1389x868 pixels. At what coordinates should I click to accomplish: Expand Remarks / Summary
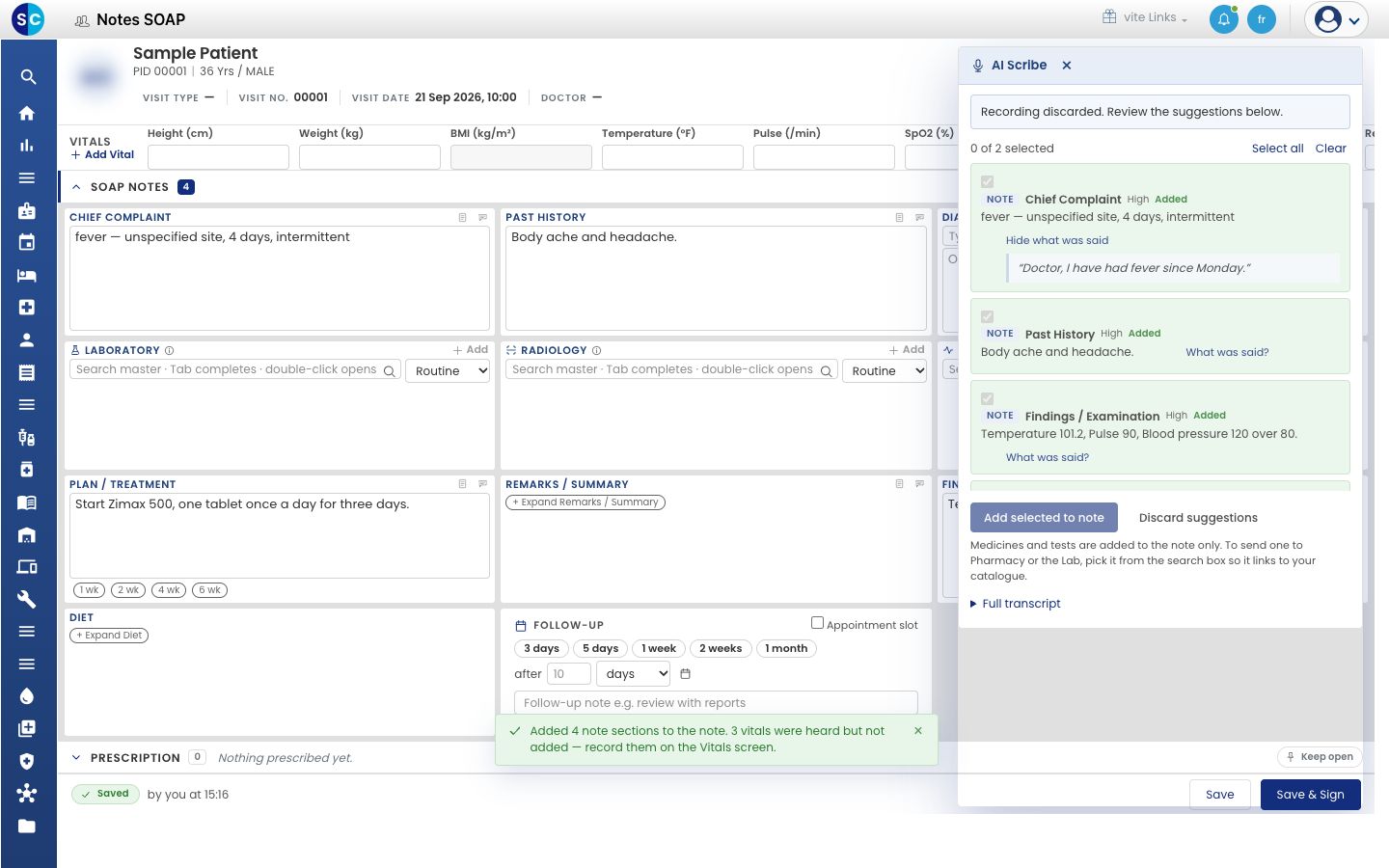pyautogui.click(x=586, y=502)
